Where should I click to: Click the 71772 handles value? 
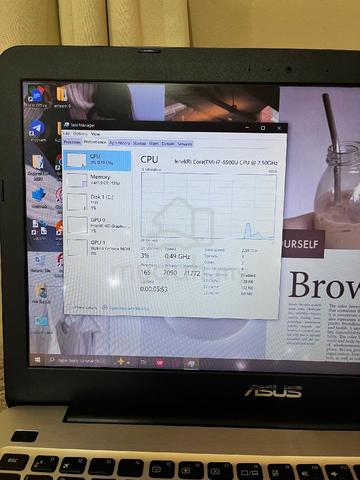pos(192,273)
